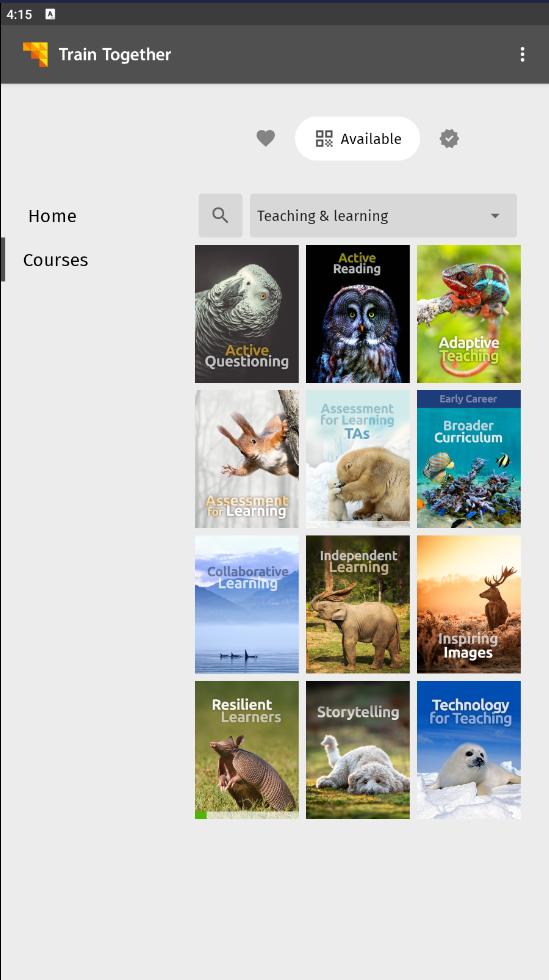This screenshot has width=549, height=980.
Task: Open the Broader Curriculum course
Action: [469, 459]
